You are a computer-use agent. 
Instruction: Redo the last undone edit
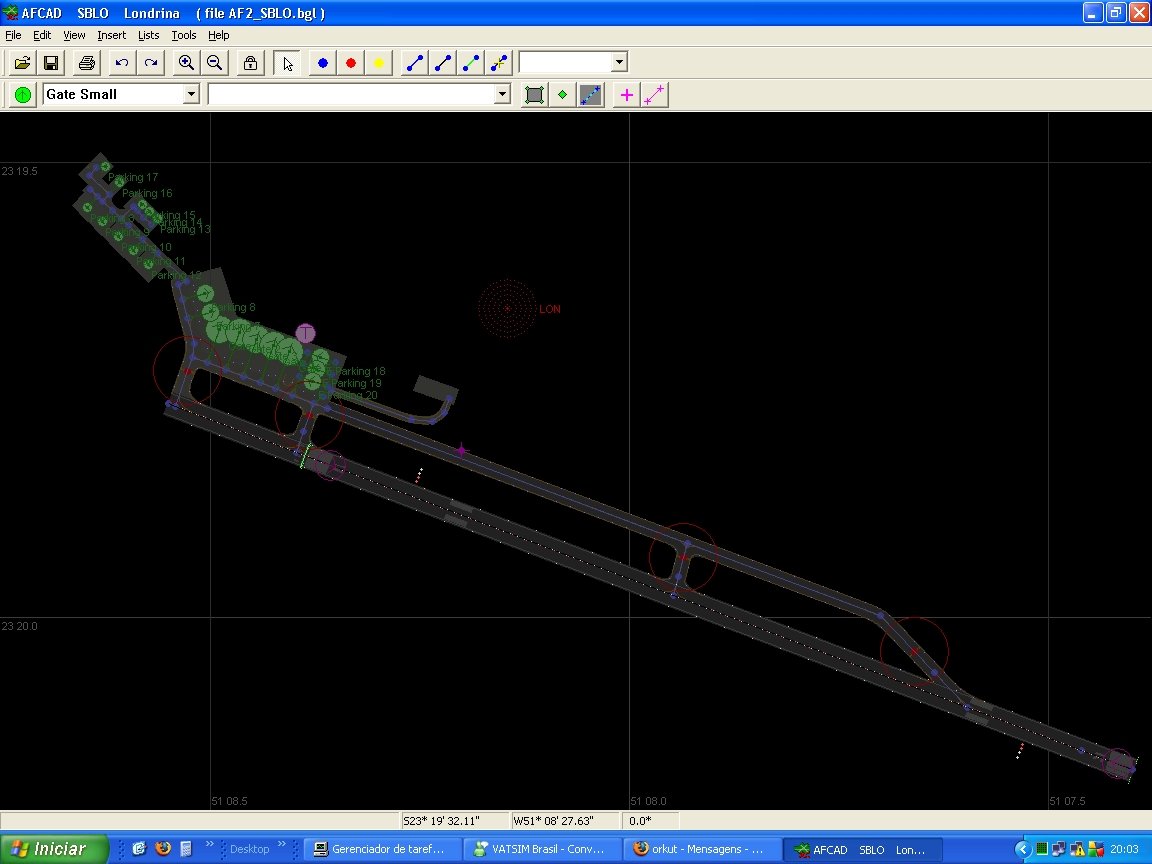click(x=151, y=63)
